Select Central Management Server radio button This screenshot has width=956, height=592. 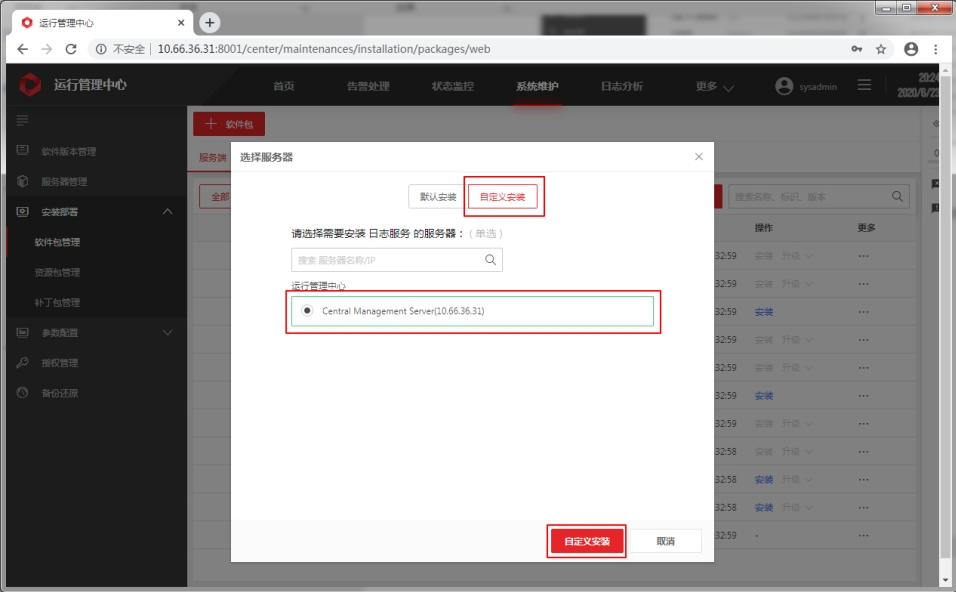click(x=307, y=311)
